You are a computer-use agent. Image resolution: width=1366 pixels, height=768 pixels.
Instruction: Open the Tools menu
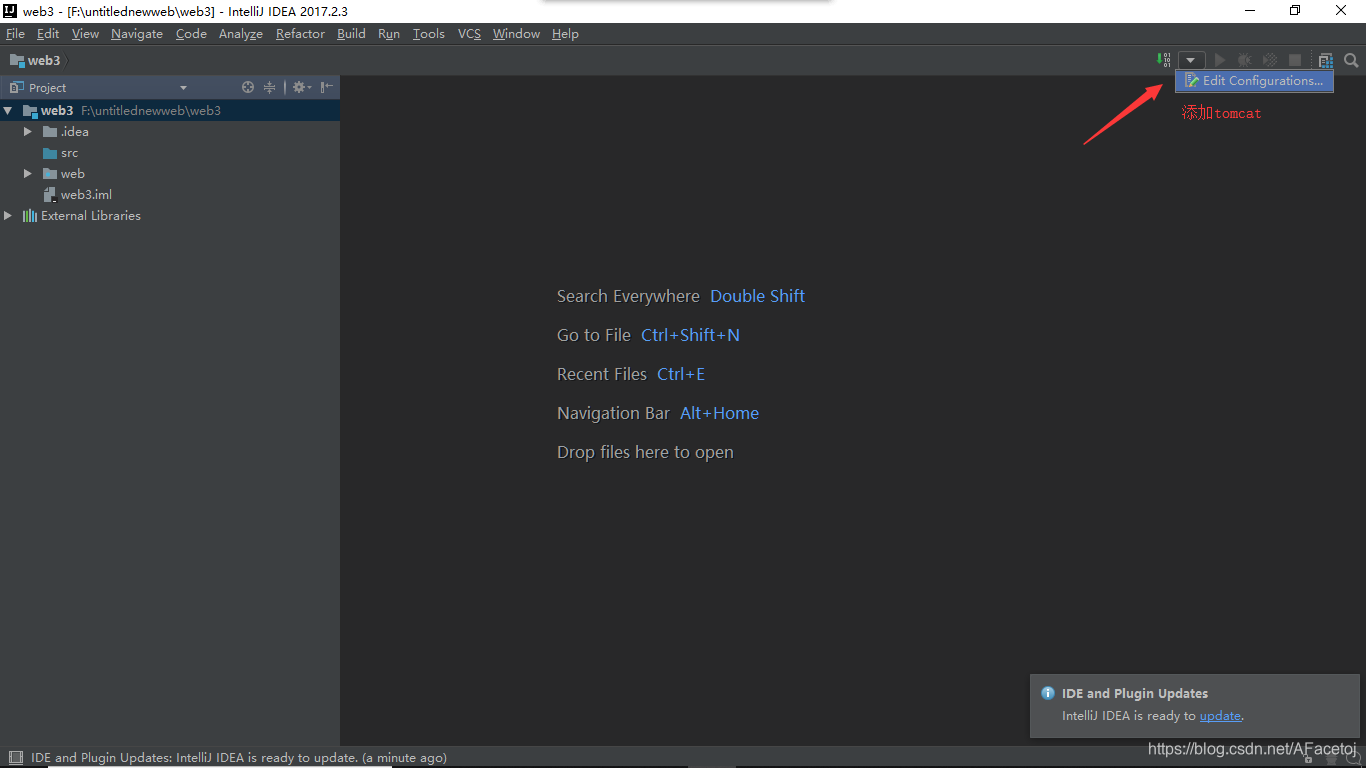[429, 34]
